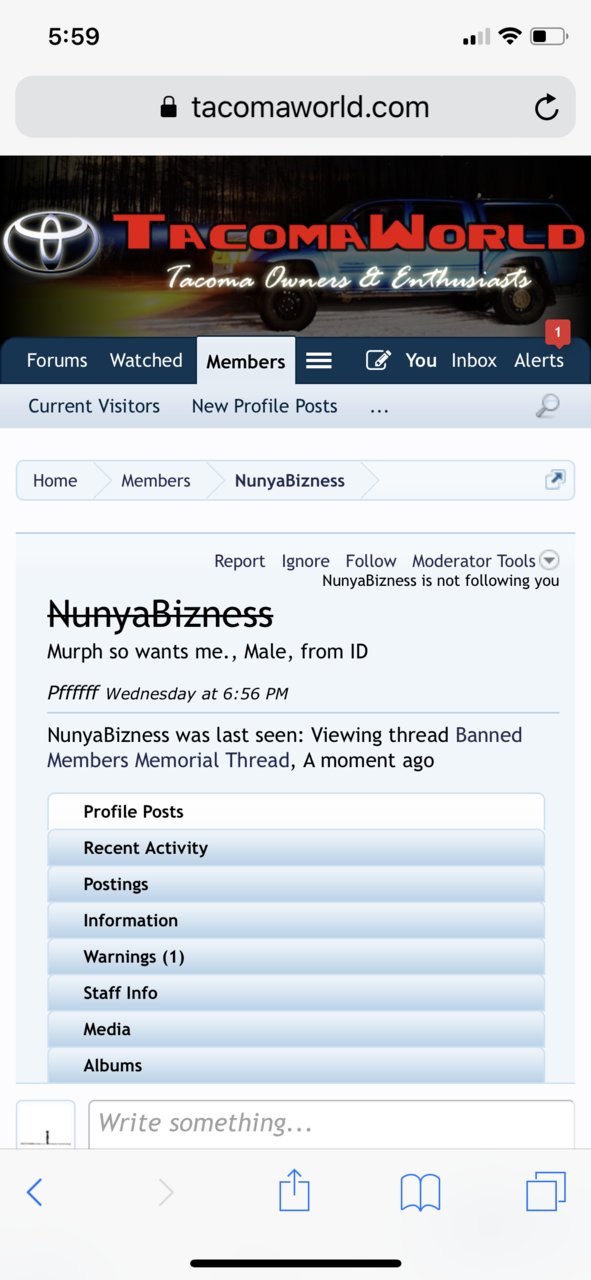Follow NunyaBizness
591x1280 pixels.
(371, 561)
